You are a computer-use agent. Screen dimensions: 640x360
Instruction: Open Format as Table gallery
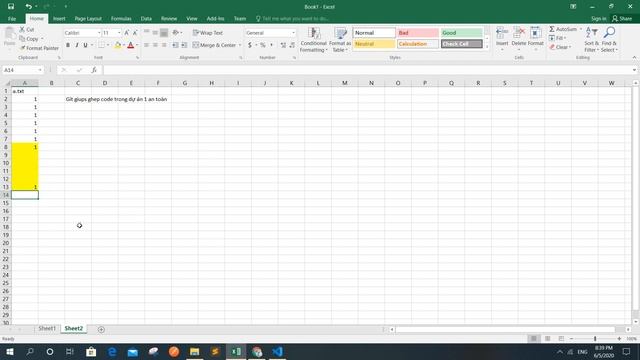(340, 40)
